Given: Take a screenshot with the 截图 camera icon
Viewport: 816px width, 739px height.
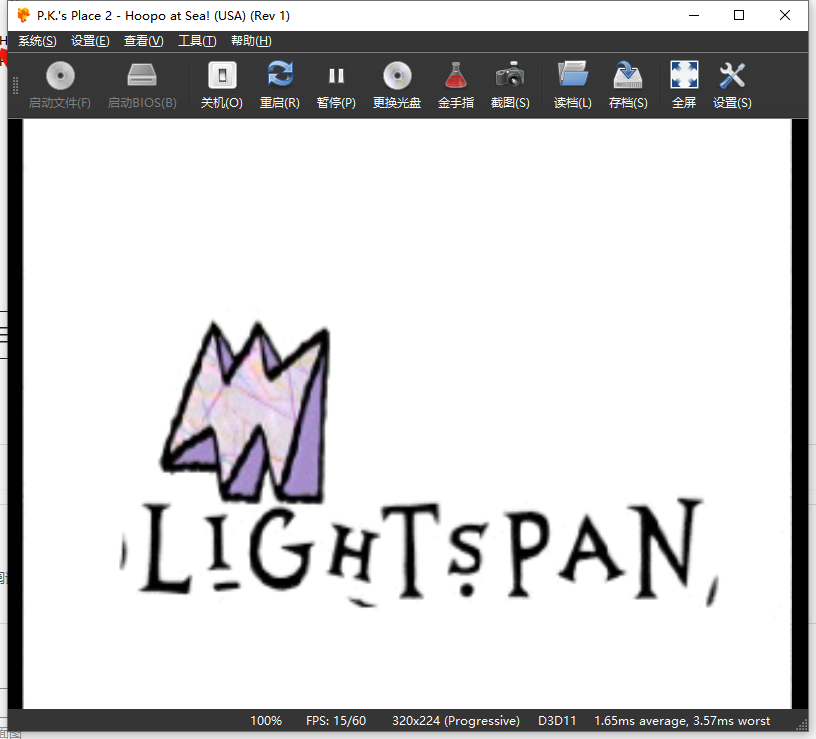Looking at the screenshot, I should [510, 76].
